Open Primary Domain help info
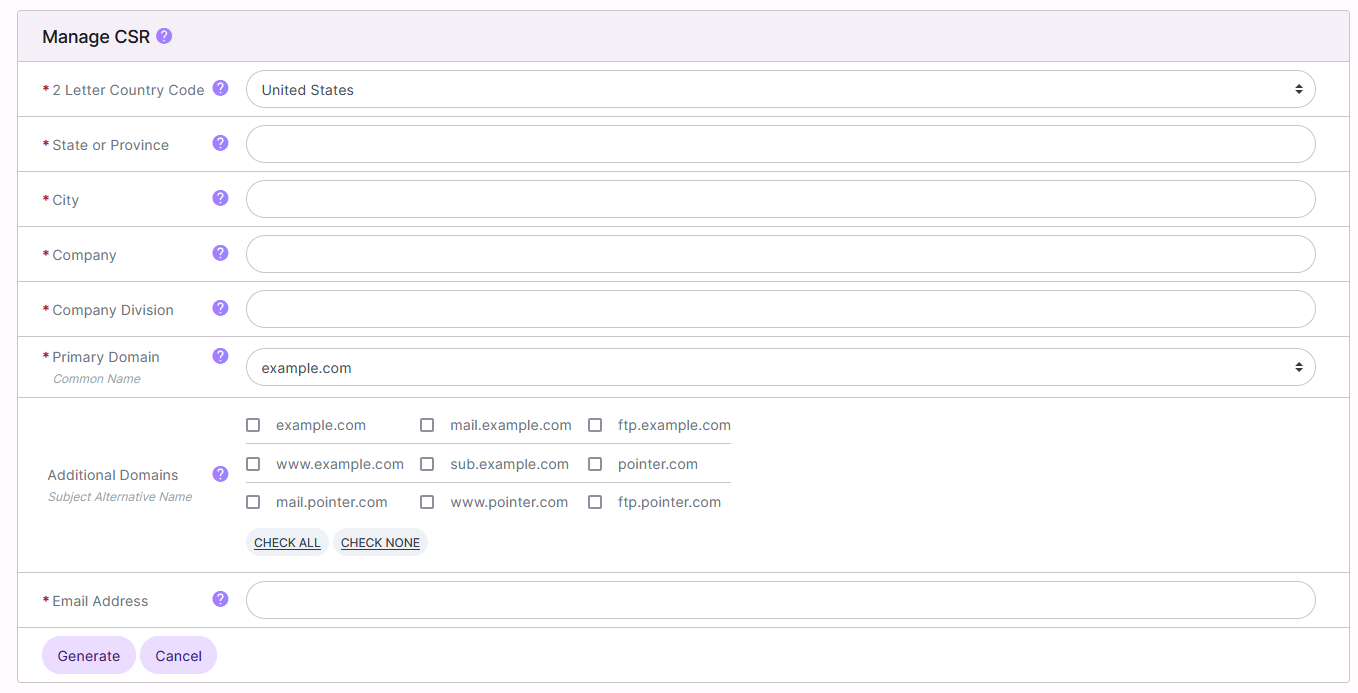The image size is (1358, 693). pyautogui.click(x=220, y=356)
